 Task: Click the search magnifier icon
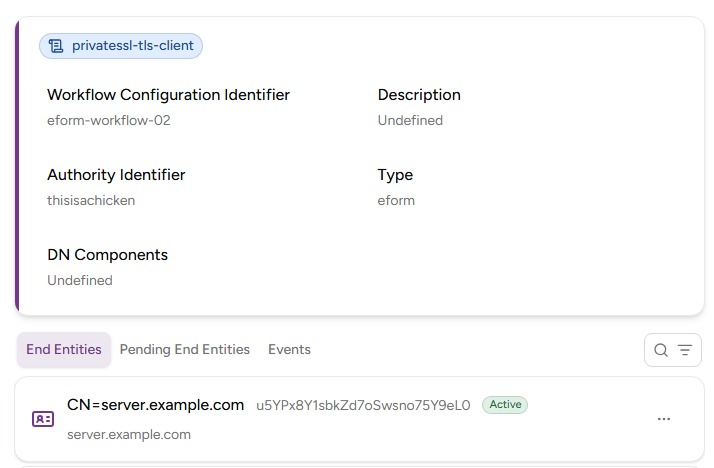[x=660, y=350]
